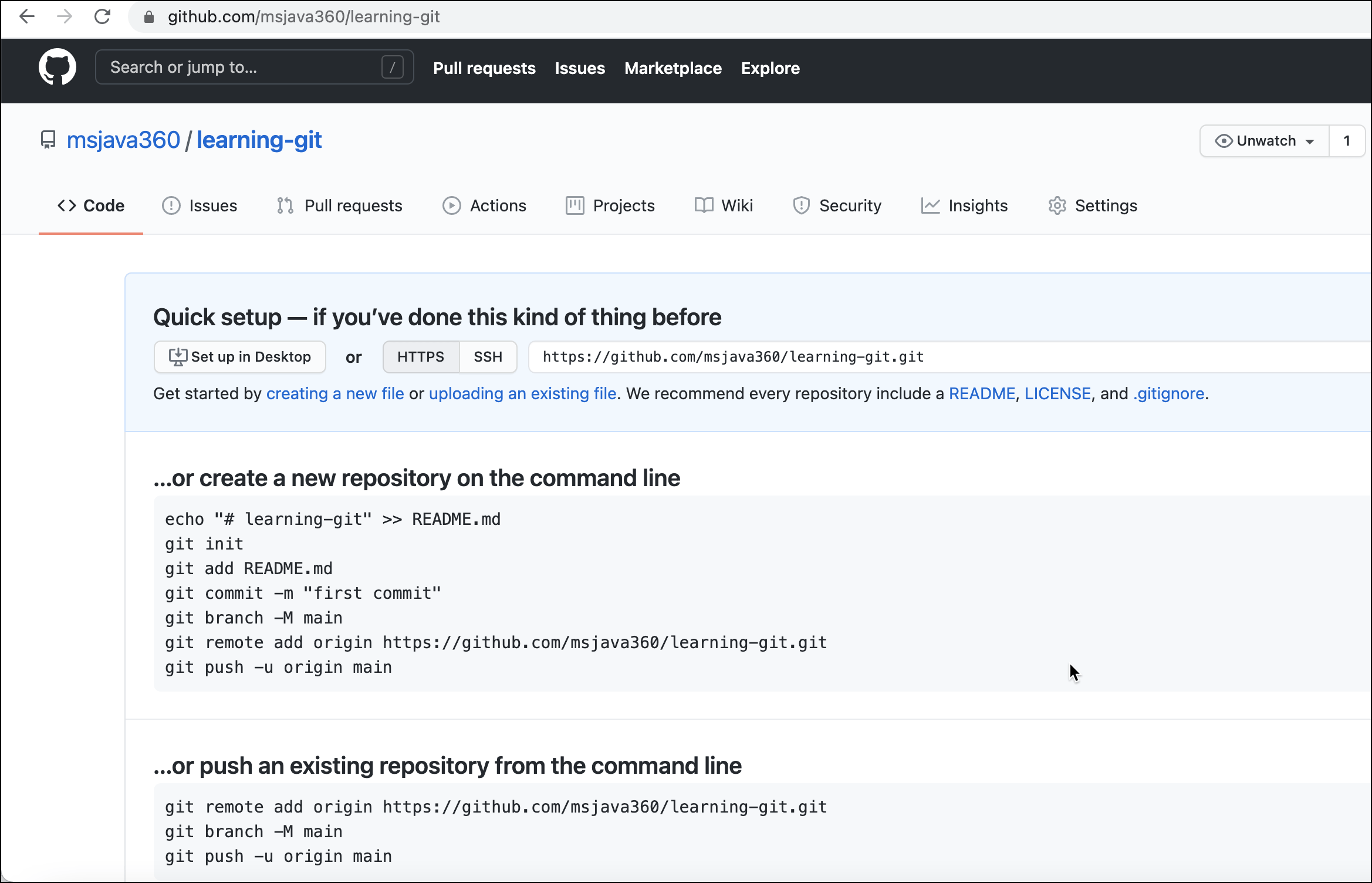
Task: Open Explore in header
Action: (770, 68)
